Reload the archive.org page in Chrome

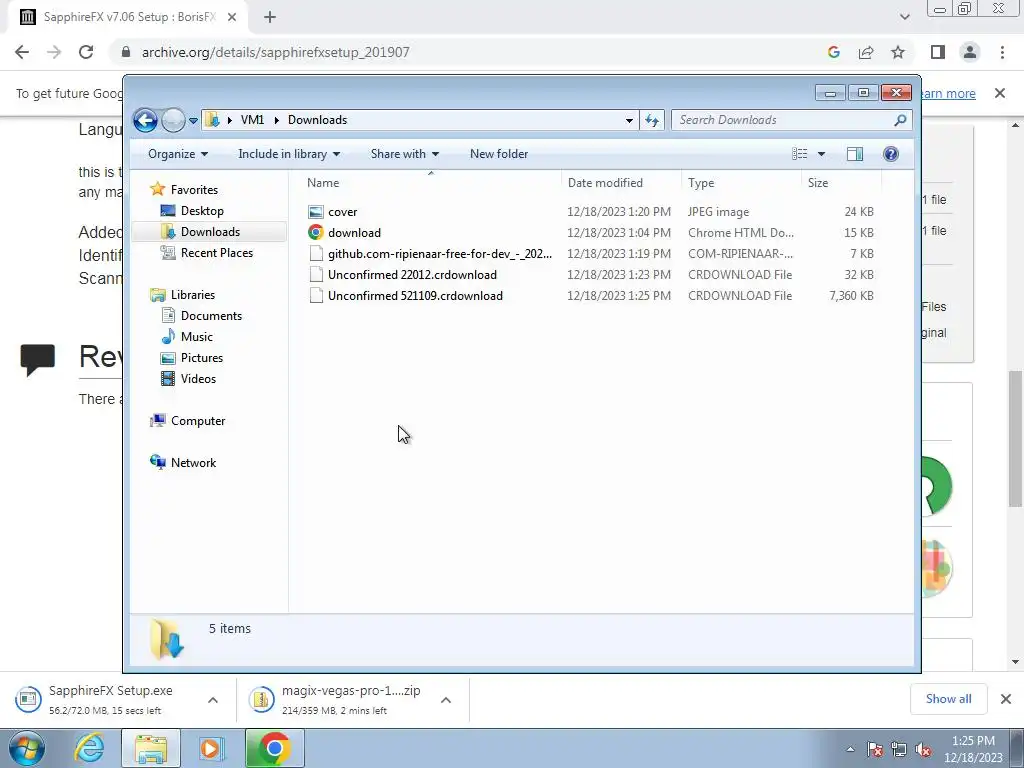[x=86, y=52]
